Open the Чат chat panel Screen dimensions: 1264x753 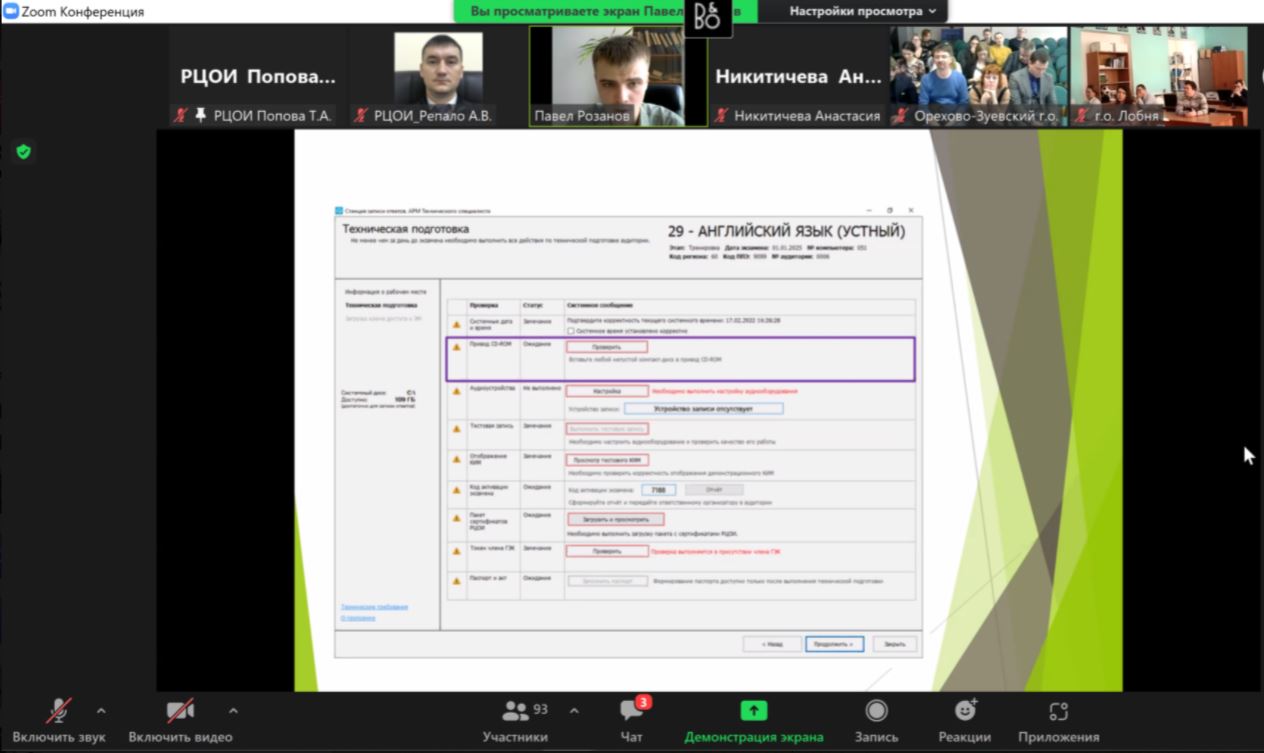pyautogui.click(x=631, y=720)
